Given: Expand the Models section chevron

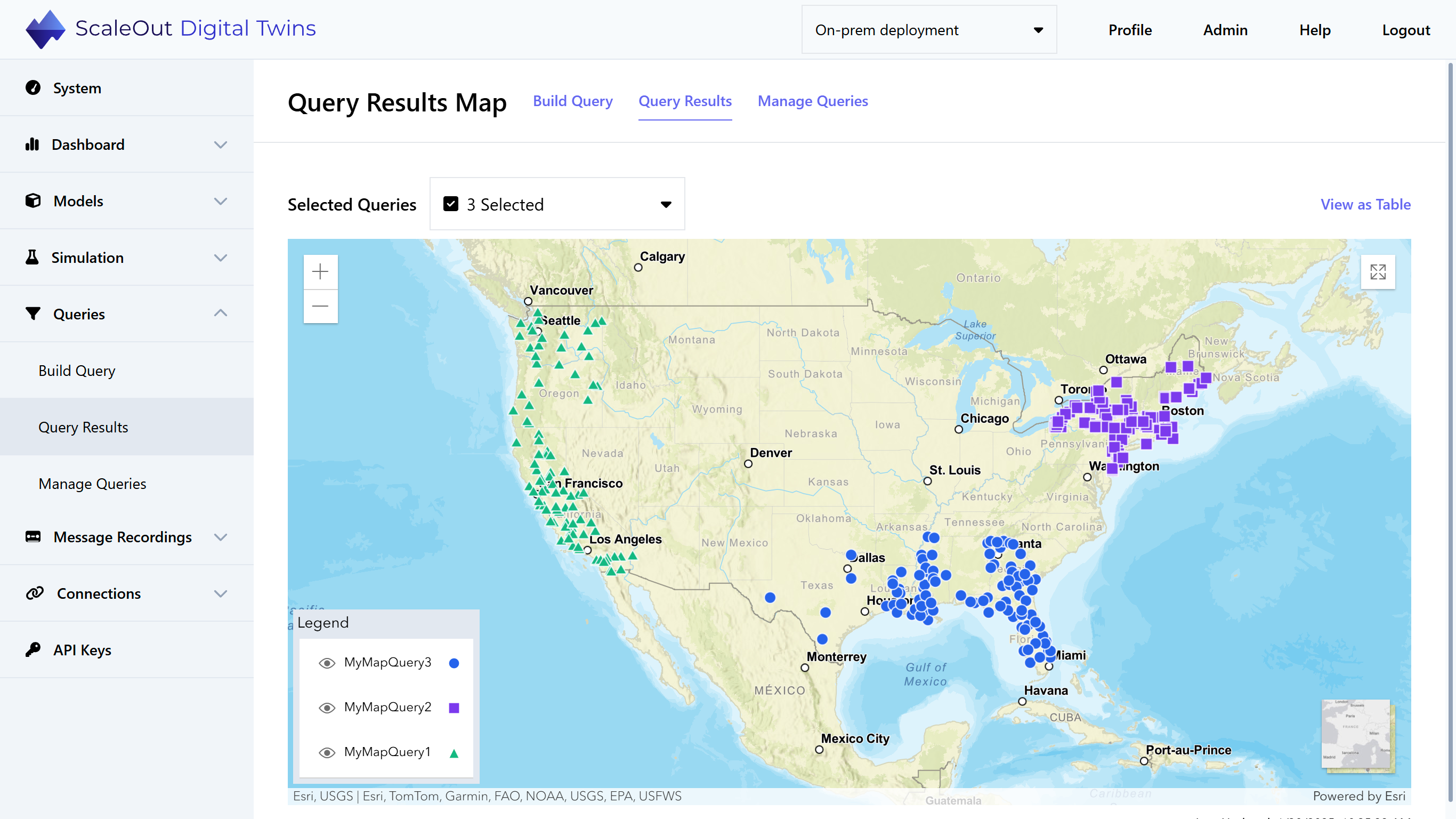Looking at the screenshot, I should (221, 202).
